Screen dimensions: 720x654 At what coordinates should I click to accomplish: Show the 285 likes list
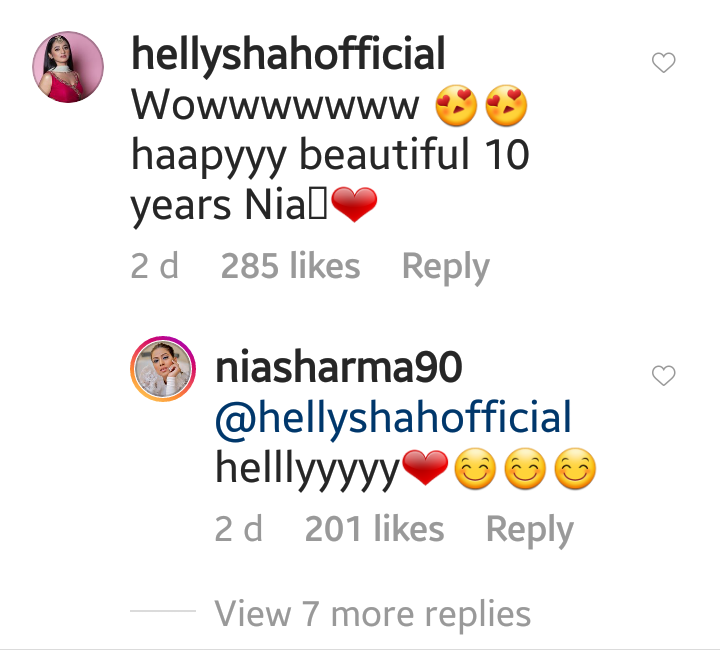290,266
